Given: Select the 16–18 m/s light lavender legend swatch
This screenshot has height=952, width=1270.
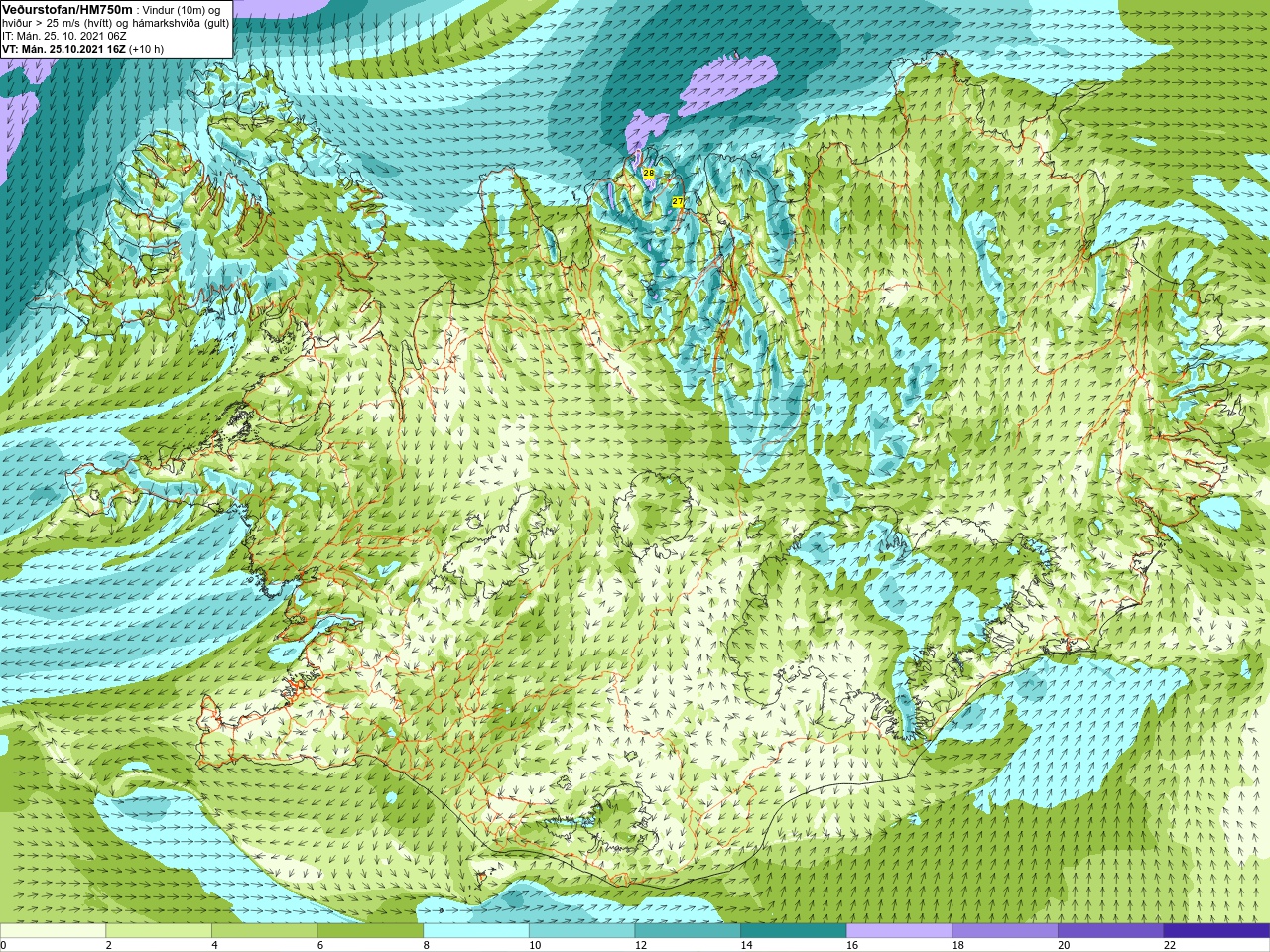Looking at the screenshot, I should click(x=899, y=931).
